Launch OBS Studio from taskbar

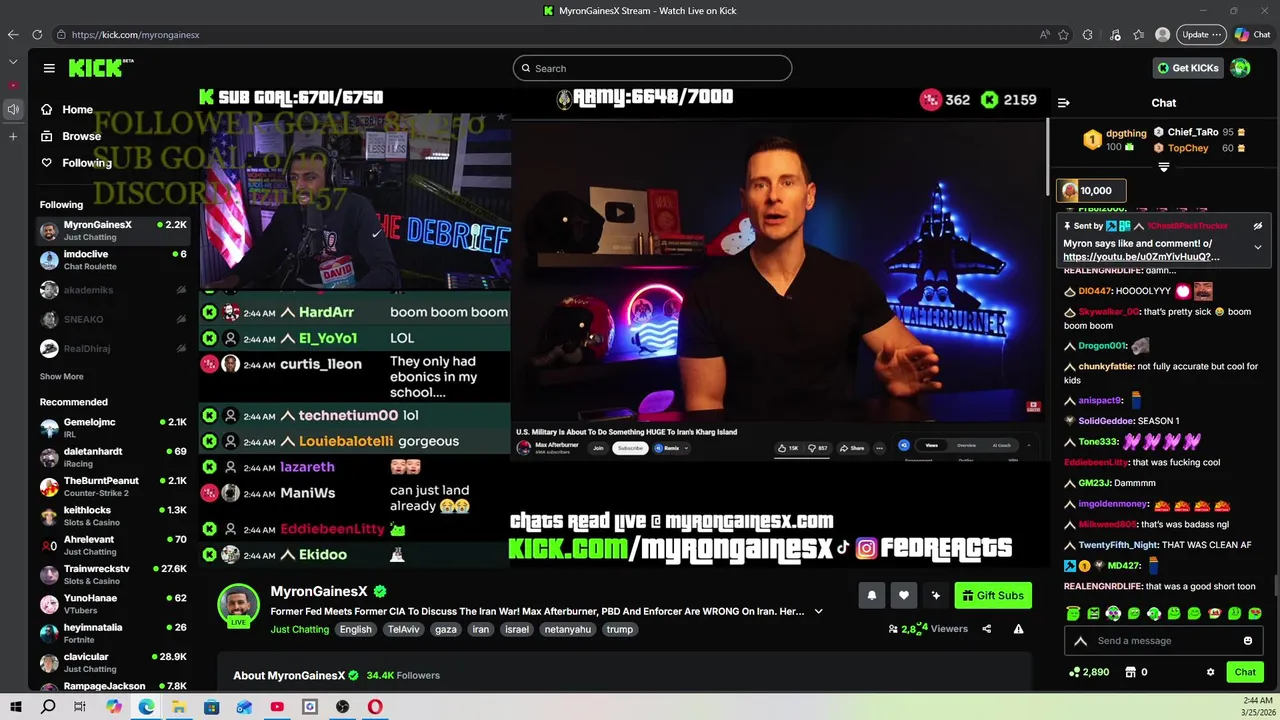342,707
